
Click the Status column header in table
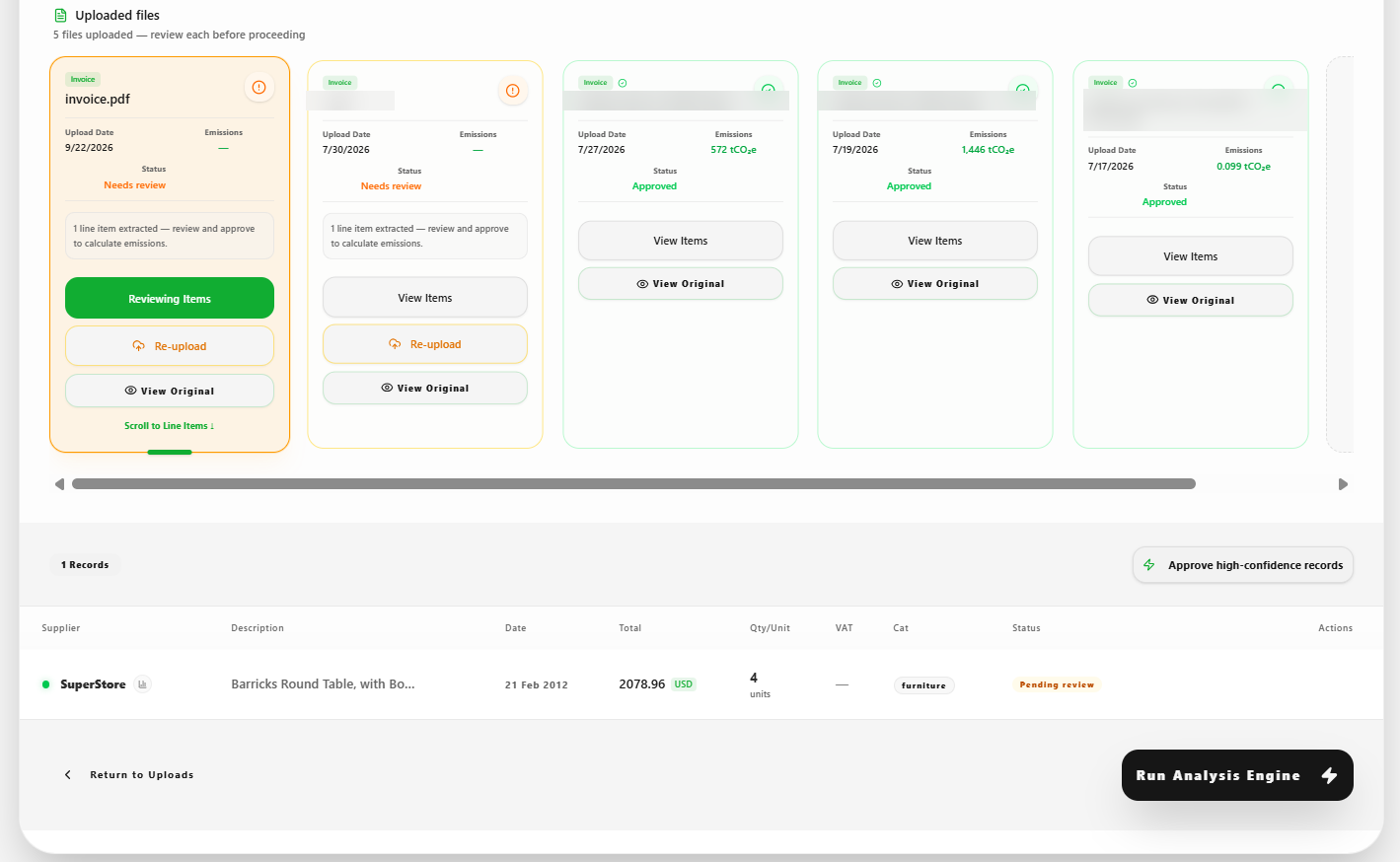(x=1026, y=628)
